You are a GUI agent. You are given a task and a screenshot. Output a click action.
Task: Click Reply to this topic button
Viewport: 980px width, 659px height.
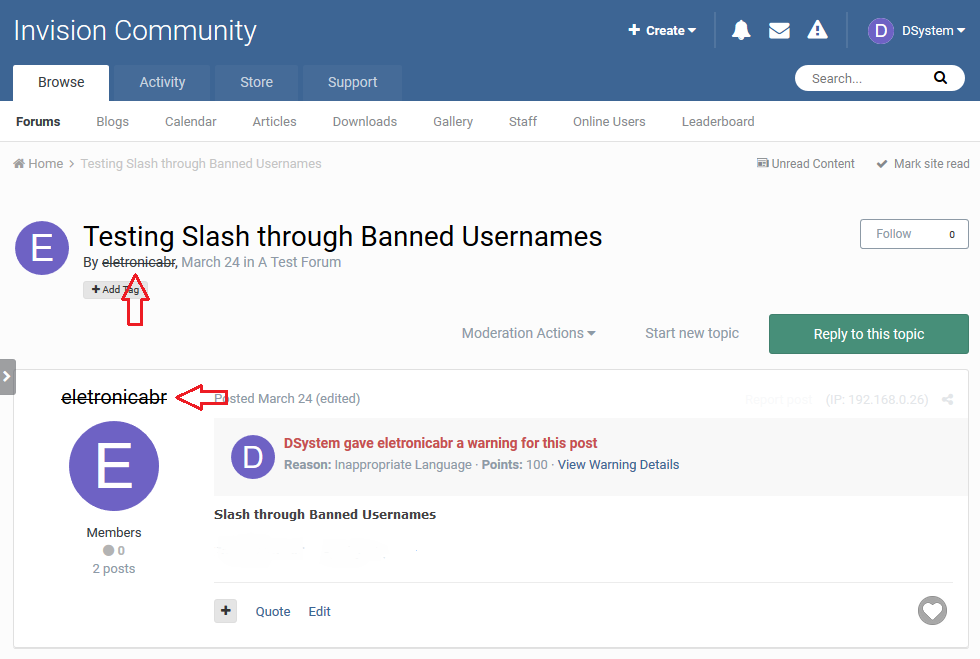pyautogui.click(x=868, y=334)
